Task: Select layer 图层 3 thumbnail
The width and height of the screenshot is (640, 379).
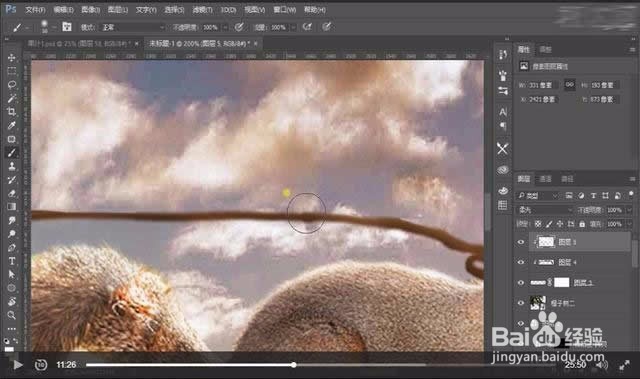Action: (546, 242)
